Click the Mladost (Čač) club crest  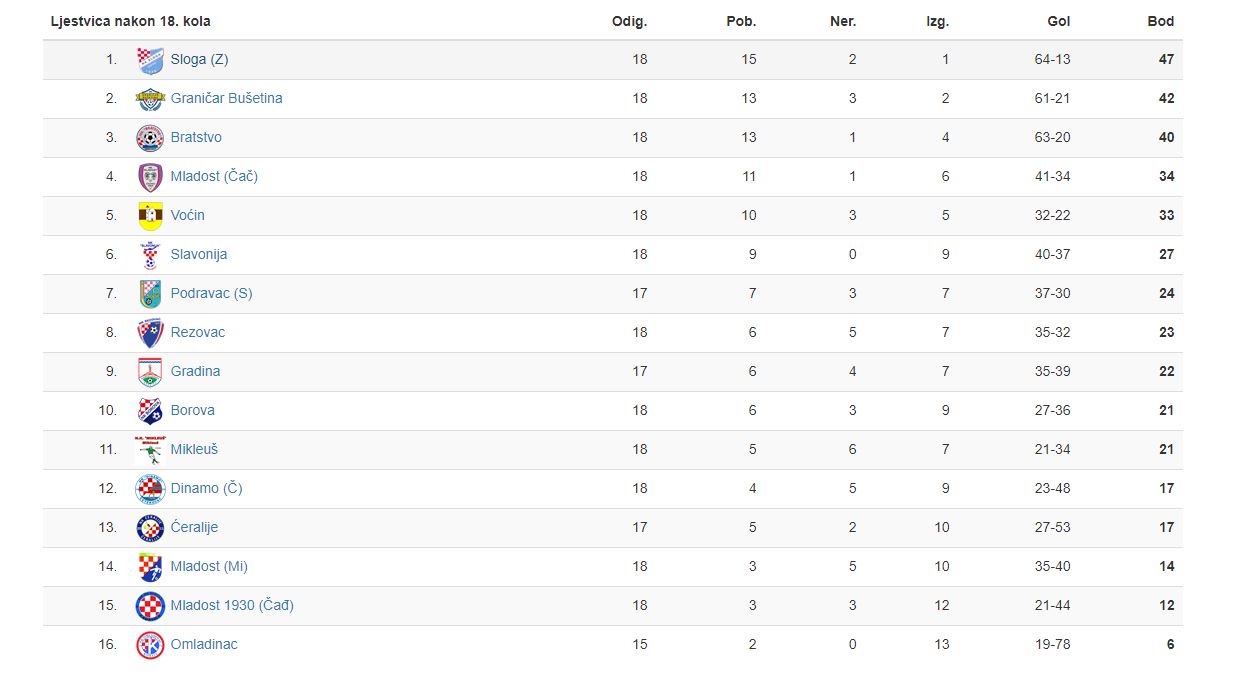(x=150, y=177)
